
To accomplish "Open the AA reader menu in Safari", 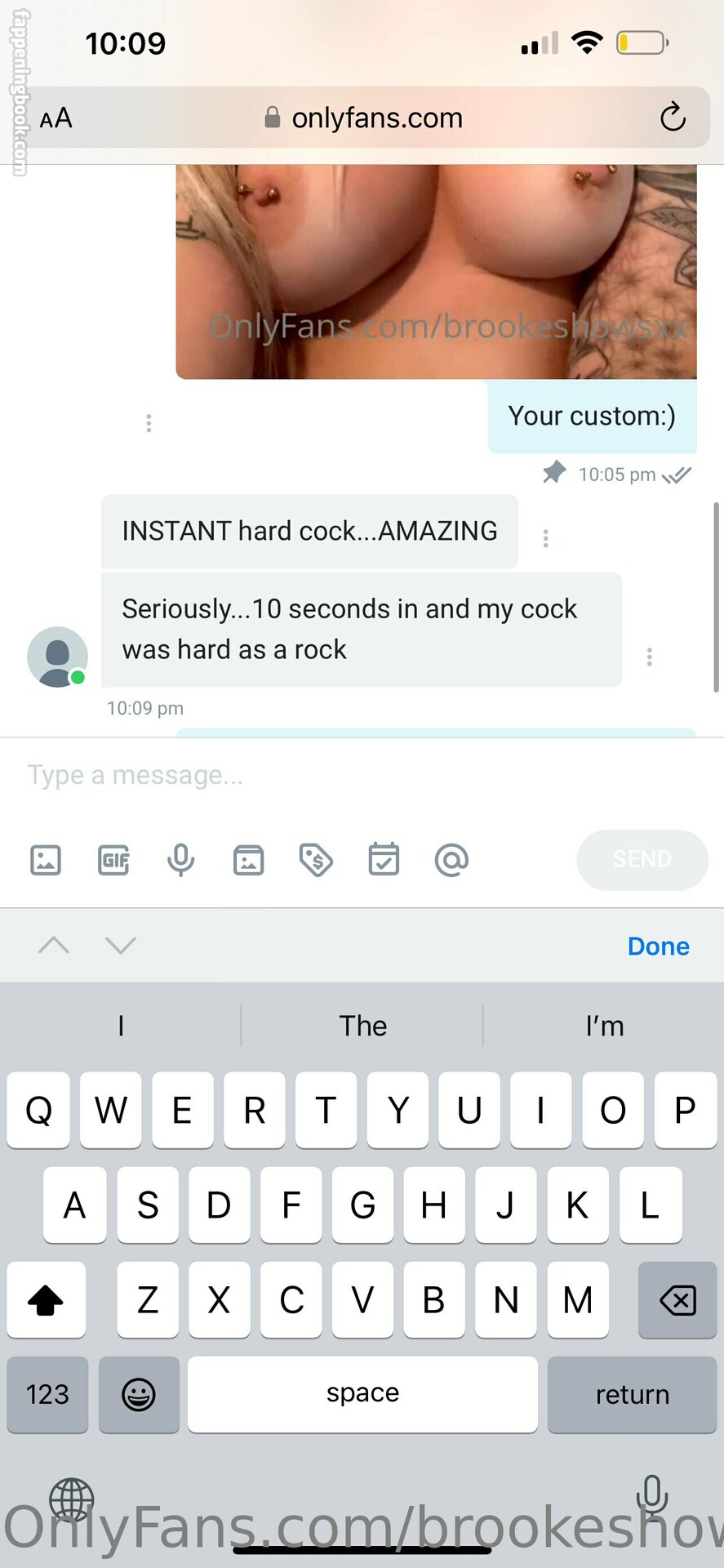I will tap(56, 118).
